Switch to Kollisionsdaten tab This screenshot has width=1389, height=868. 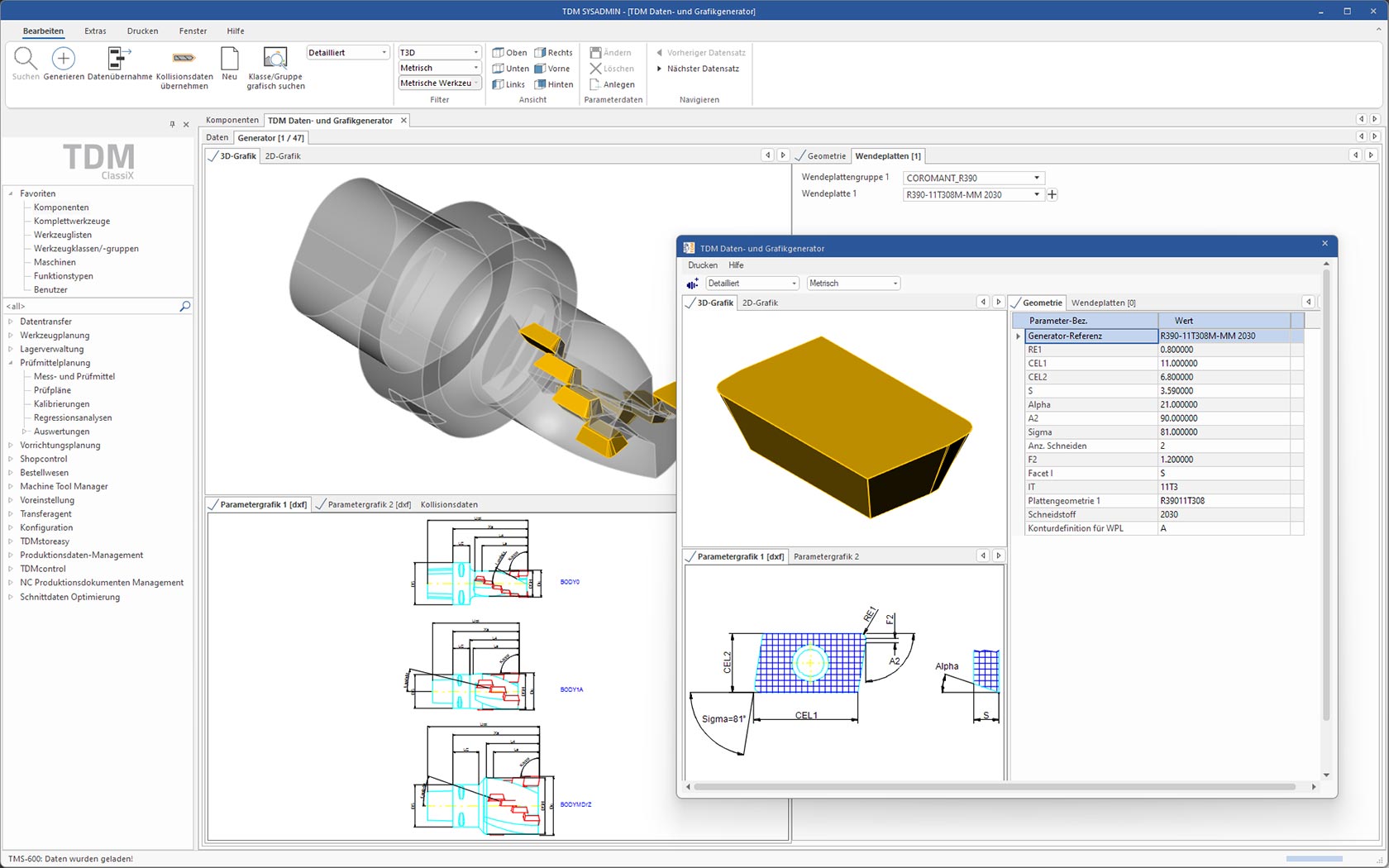pos(449,504)
